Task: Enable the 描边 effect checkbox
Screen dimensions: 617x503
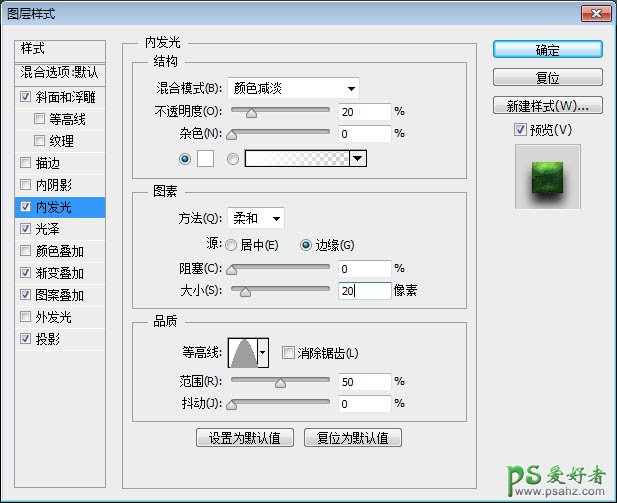Action: (25, 163)
